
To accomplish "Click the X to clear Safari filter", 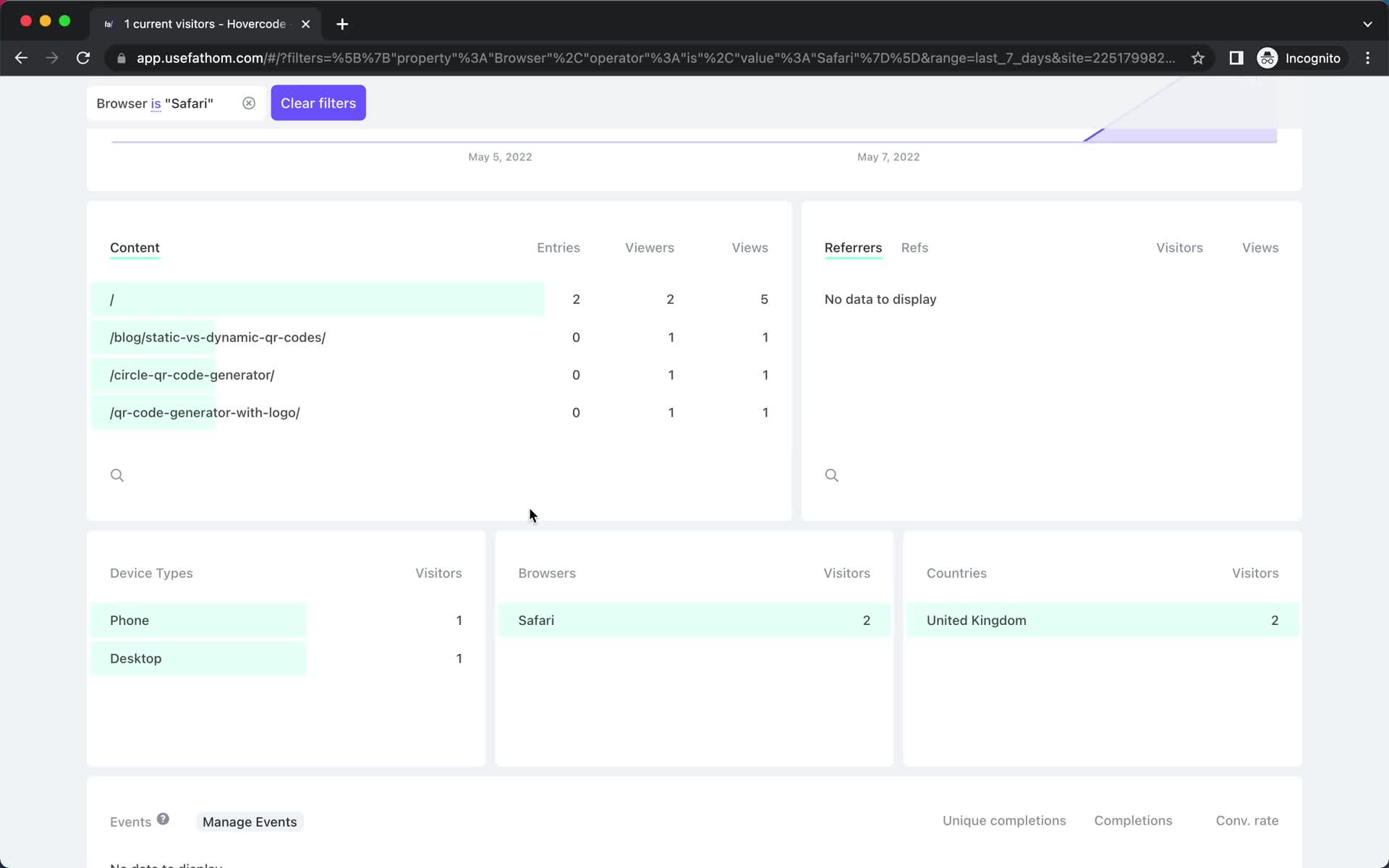I will pyautogui.click(x=248, y=103).
